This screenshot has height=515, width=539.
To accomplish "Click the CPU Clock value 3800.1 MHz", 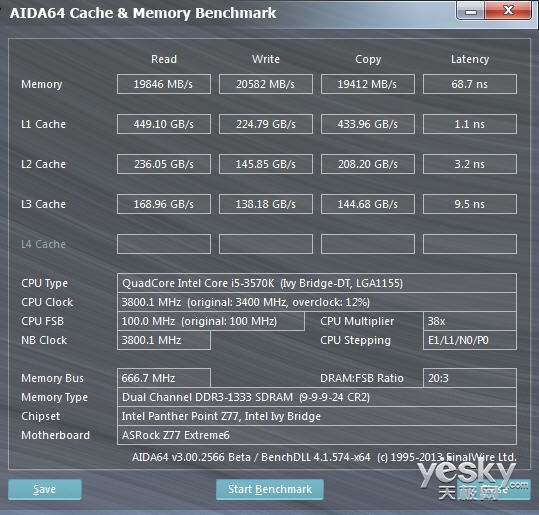I will pyautogui.click(x=317, y=302).
